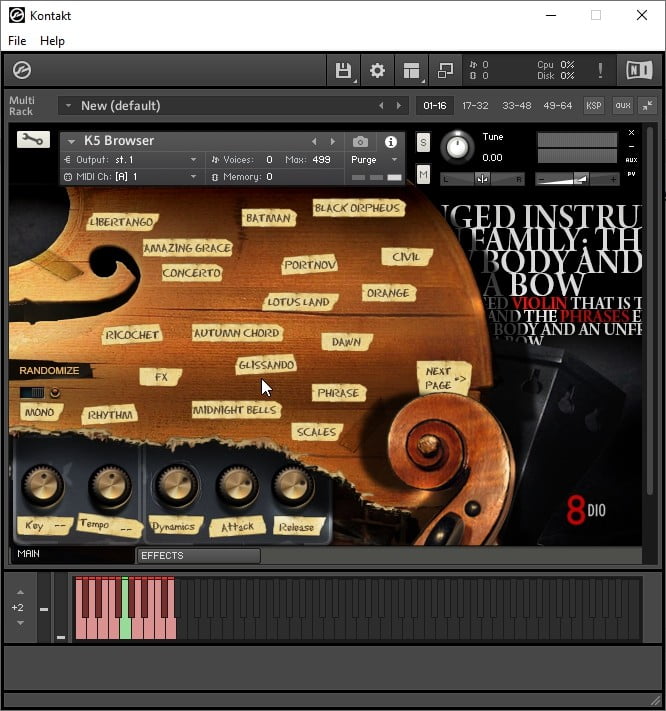Toggle the Solo S button

(x=423, y=143)
